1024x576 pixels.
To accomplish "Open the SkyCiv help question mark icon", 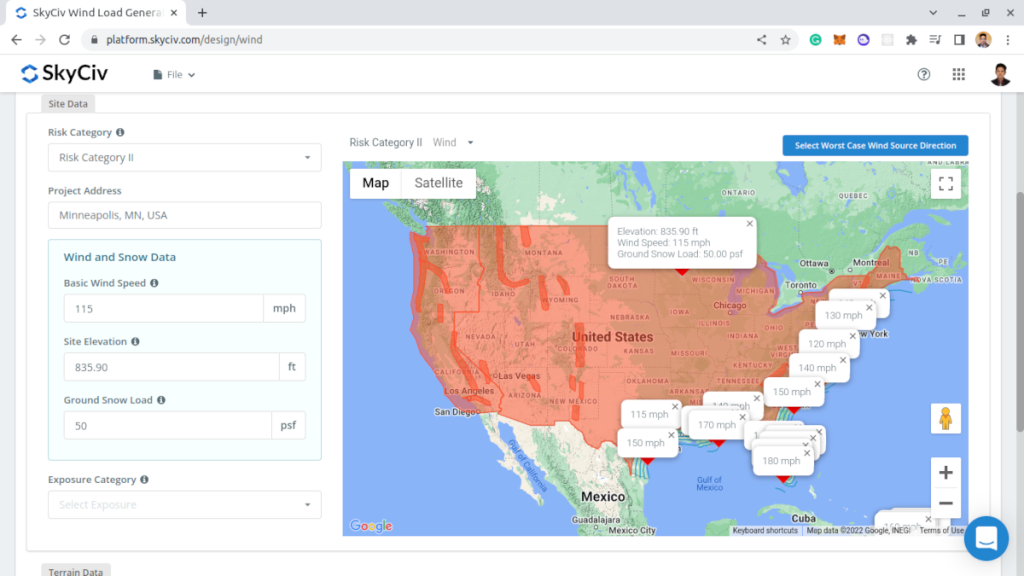I will pyautogui.click(x=924, y=74).
